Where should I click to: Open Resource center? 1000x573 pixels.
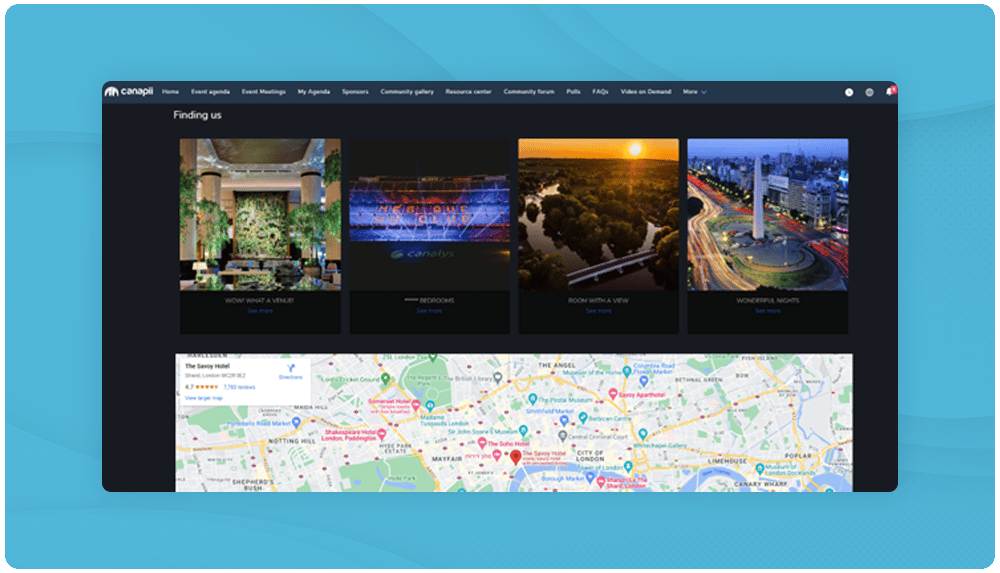pyautogui.click(x=468, y=92)
